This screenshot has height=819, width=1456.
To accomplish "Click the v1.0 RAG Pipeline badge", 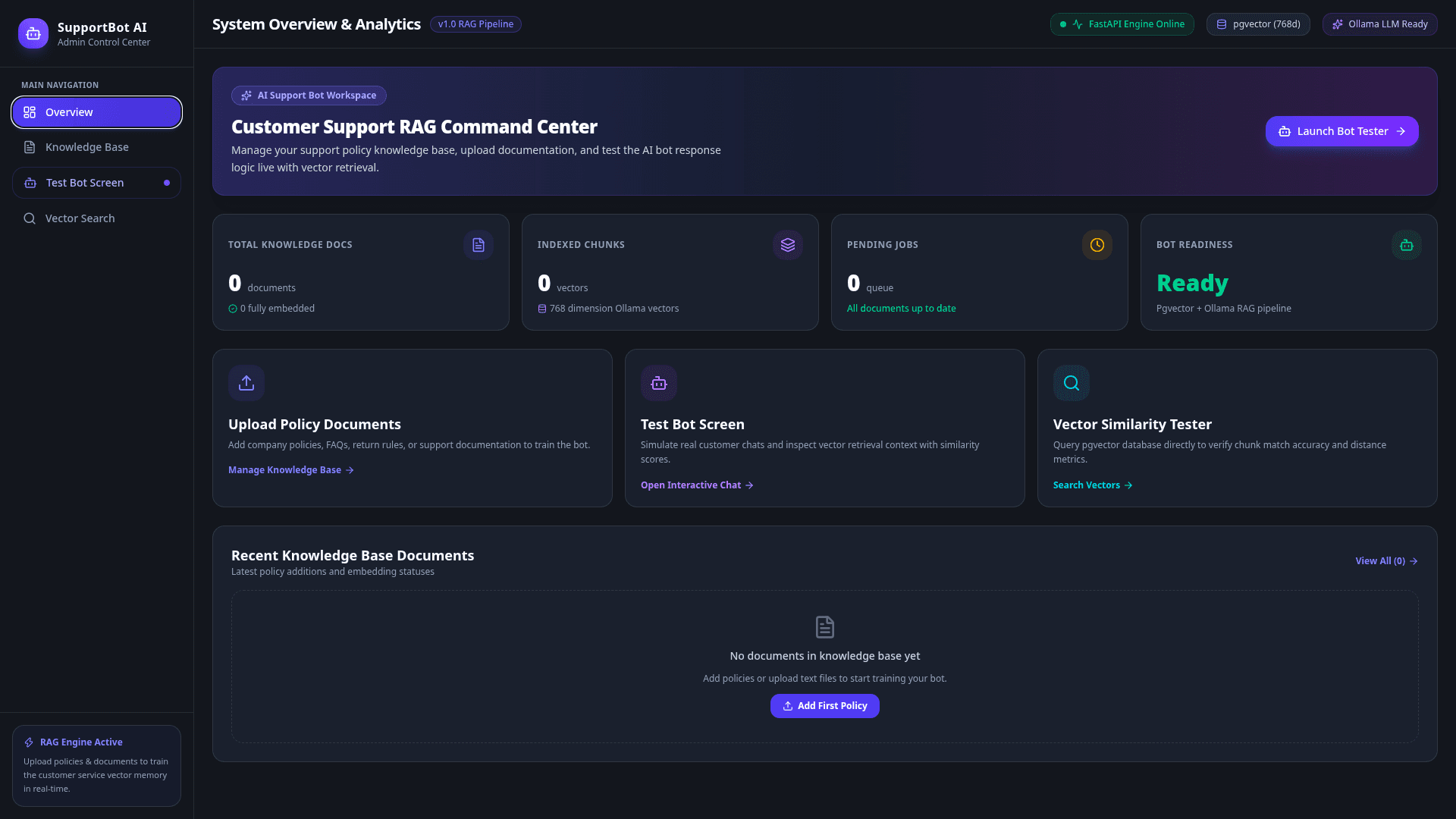I will tap(475, 24).
